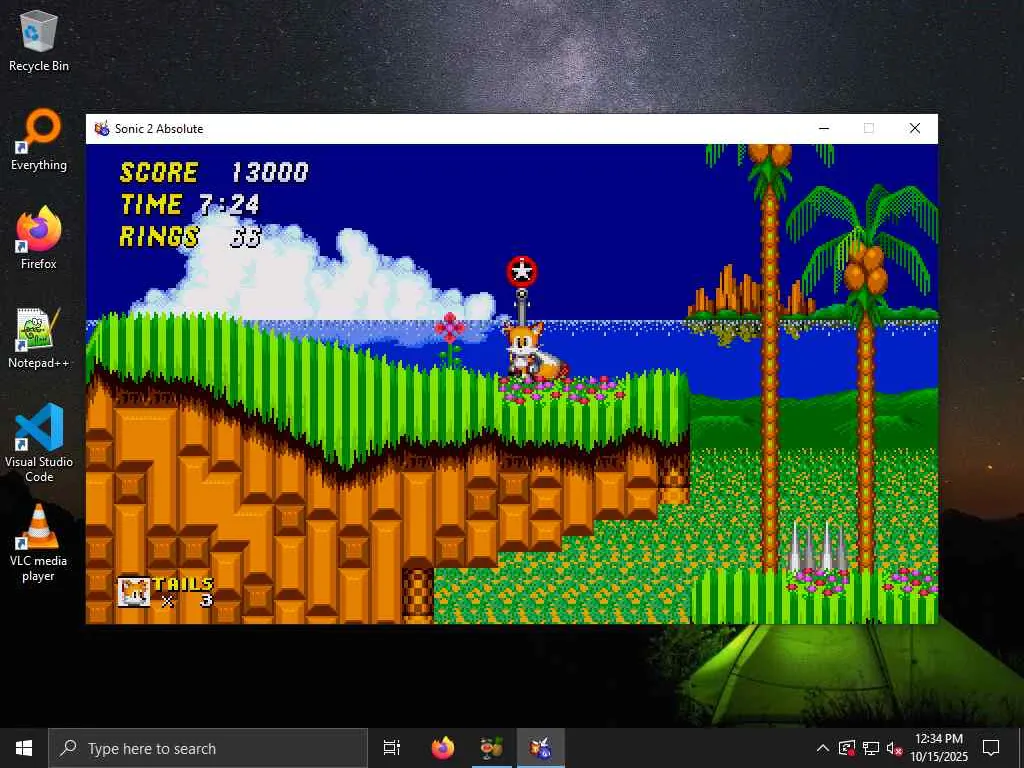Click the Sonic 2 Absolute title bar icon
This screenshot has width=1024, height=768.
coord(102,129)
